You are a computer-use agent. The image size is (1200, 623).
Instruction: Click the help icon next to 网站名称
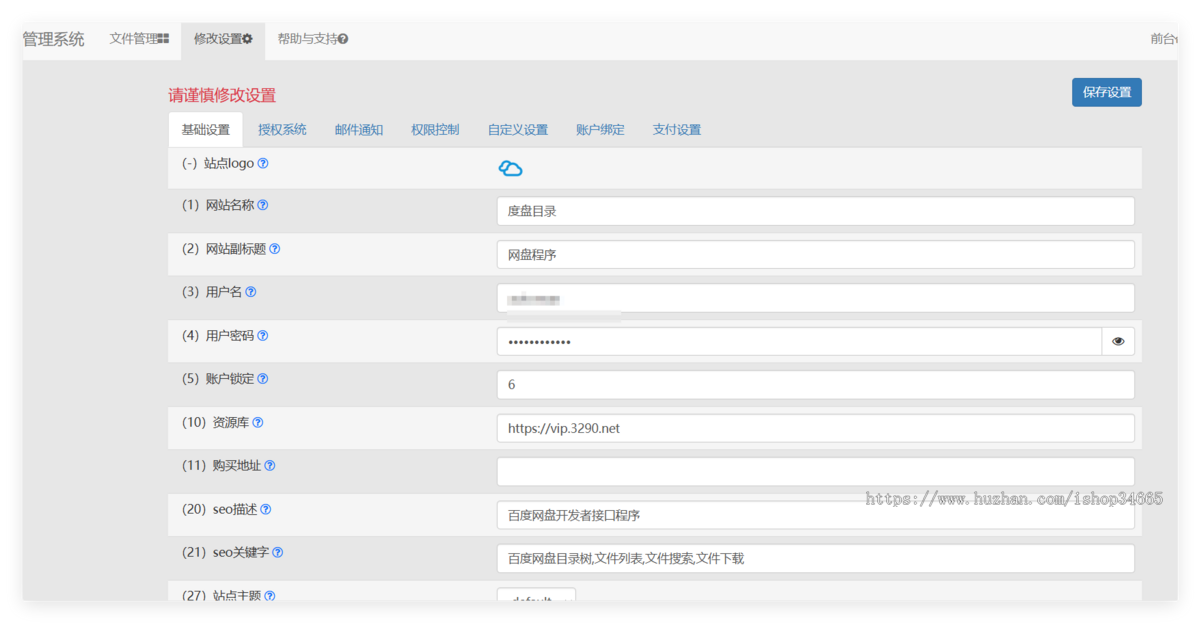point(263,205)
